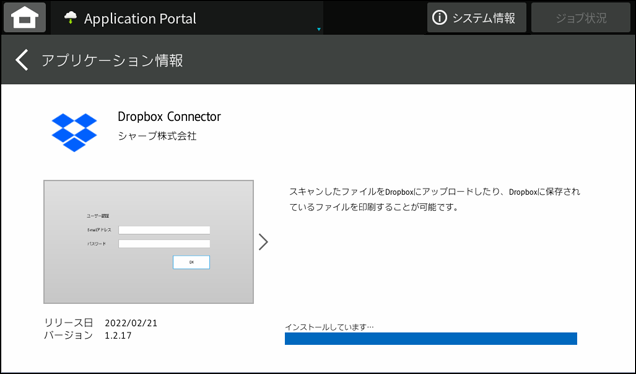
Task: Click the シャープ株式会社 publisher name
Action: pos(157,136)
